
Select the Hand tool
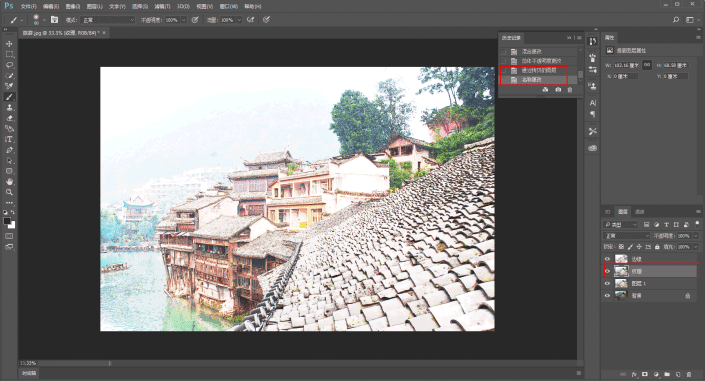(x=9, y=182)
